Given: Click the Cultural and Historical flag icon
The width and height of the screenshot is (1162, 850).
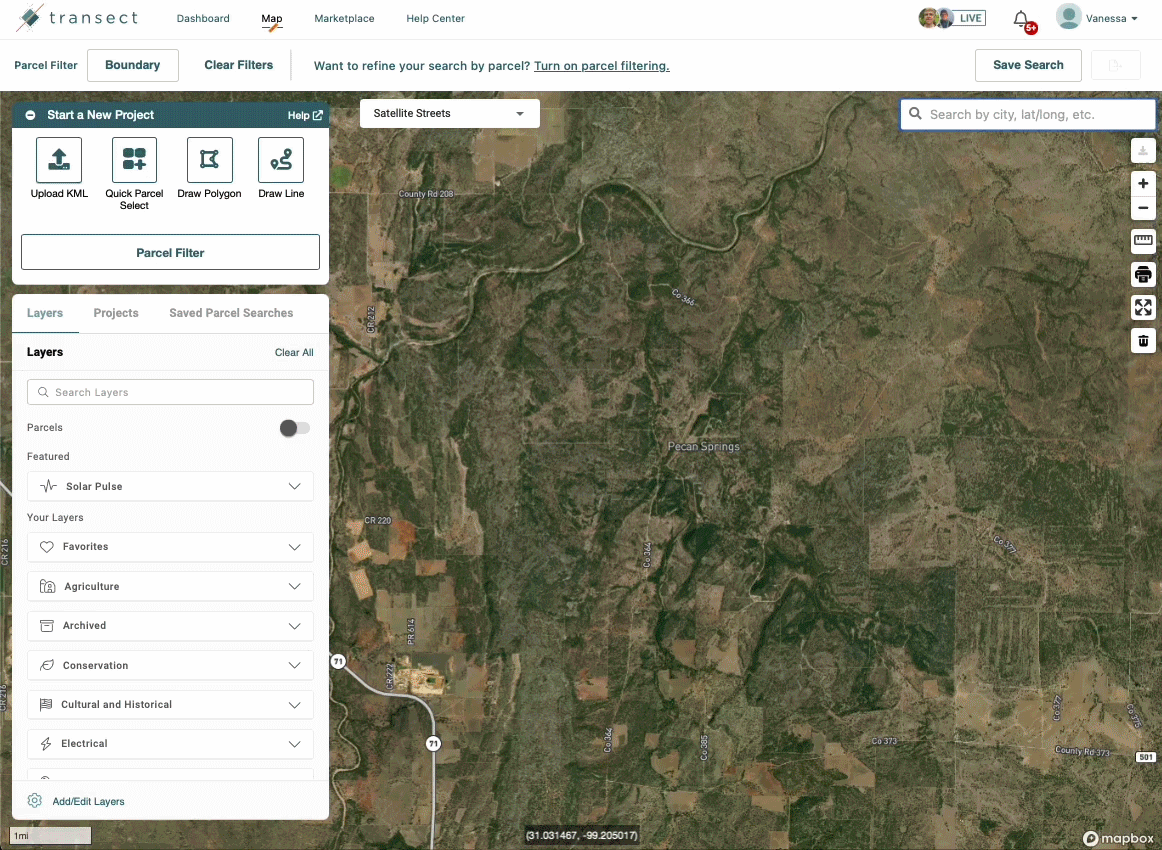Looking at the screenshot, I should pos(46,704).
